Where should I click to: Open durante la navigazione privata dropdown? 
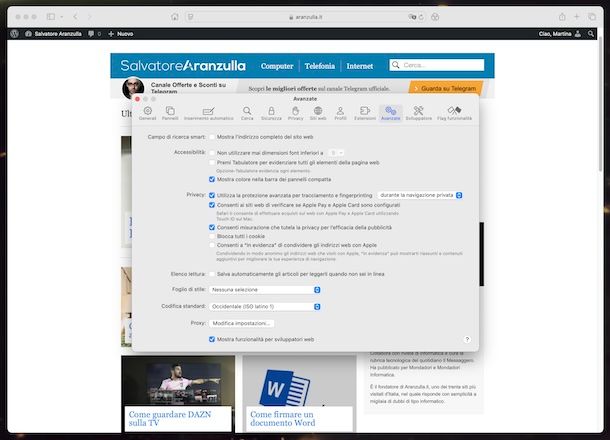[x=420, y=195]
